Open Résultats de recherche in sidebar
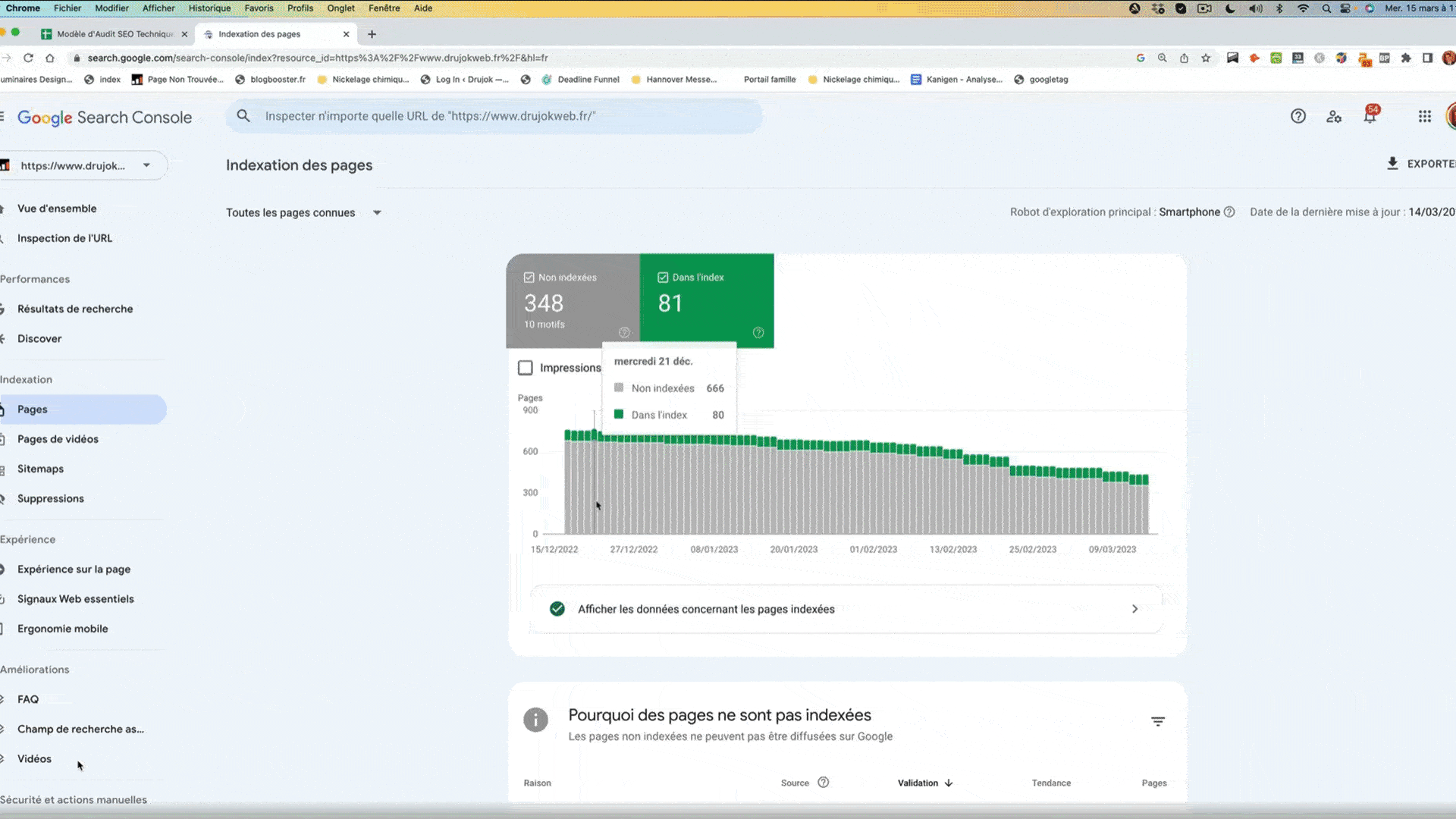 (75, 309)
